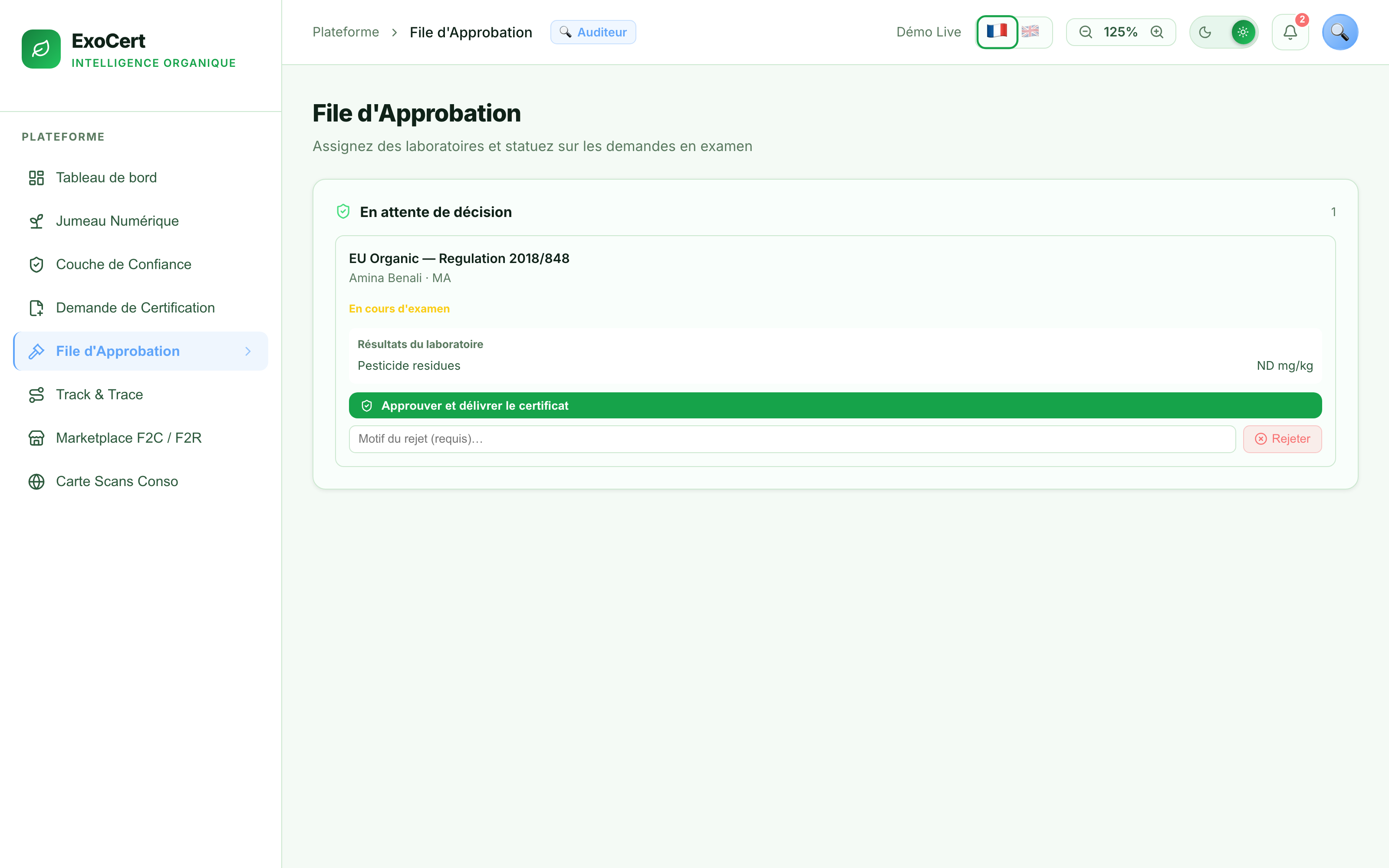This screenshot has height=868, width=1389.
Task: Open user profile avatar
Action: click(1340, 32)
